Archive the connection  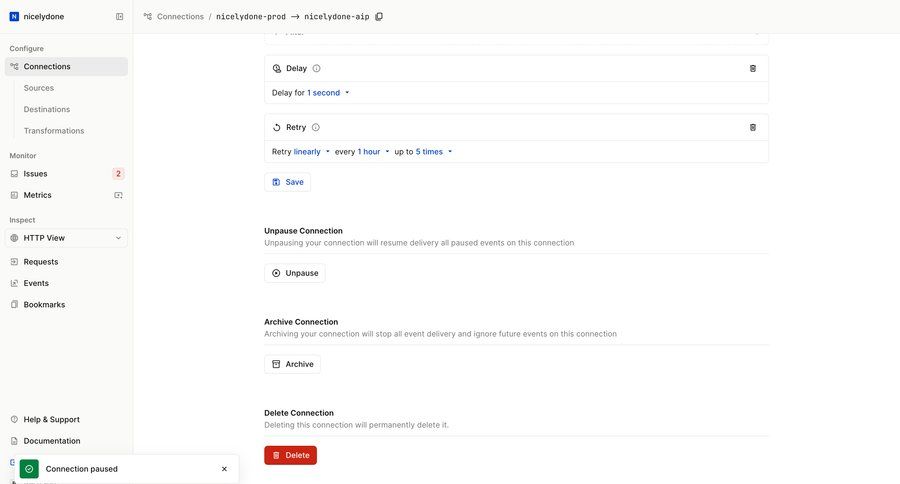click(x=293, y=364)
